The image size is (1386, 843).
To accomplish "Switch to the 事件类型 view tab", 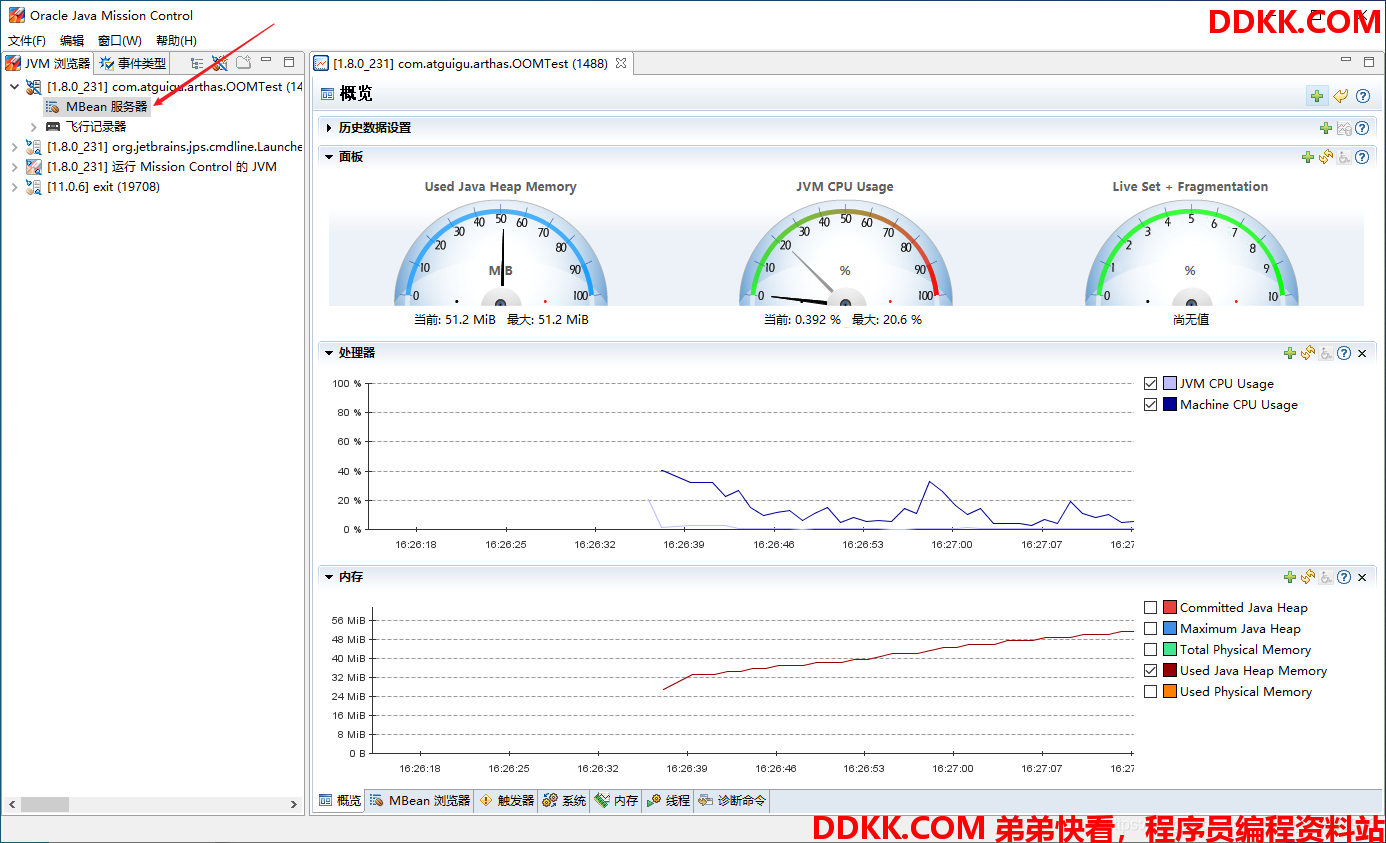I will [x=133, y=63].
